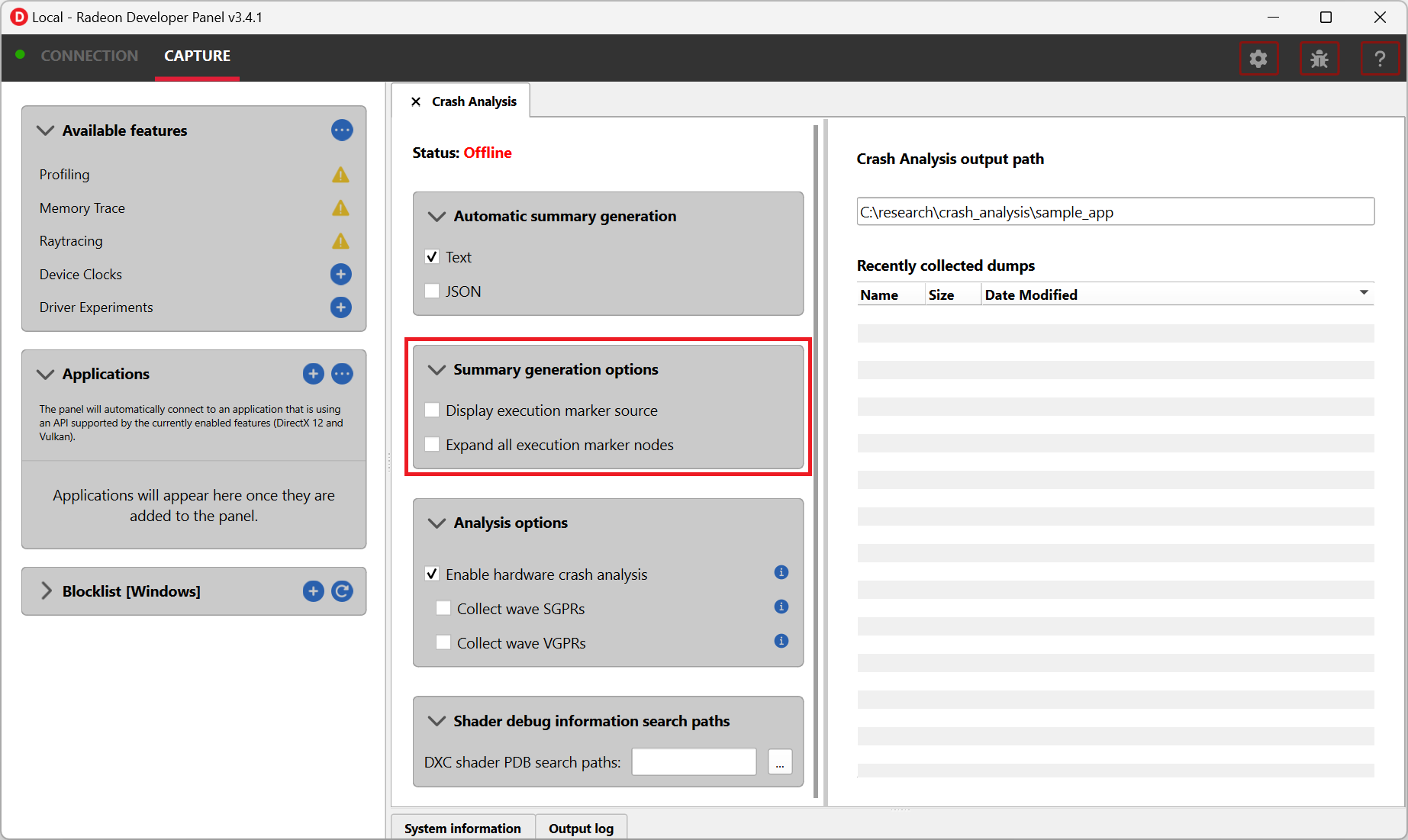1408x840 pixels.
Task: Uncheck Enable hardware crash analysis
Action: pyautogui.click(x=432, y=574)
